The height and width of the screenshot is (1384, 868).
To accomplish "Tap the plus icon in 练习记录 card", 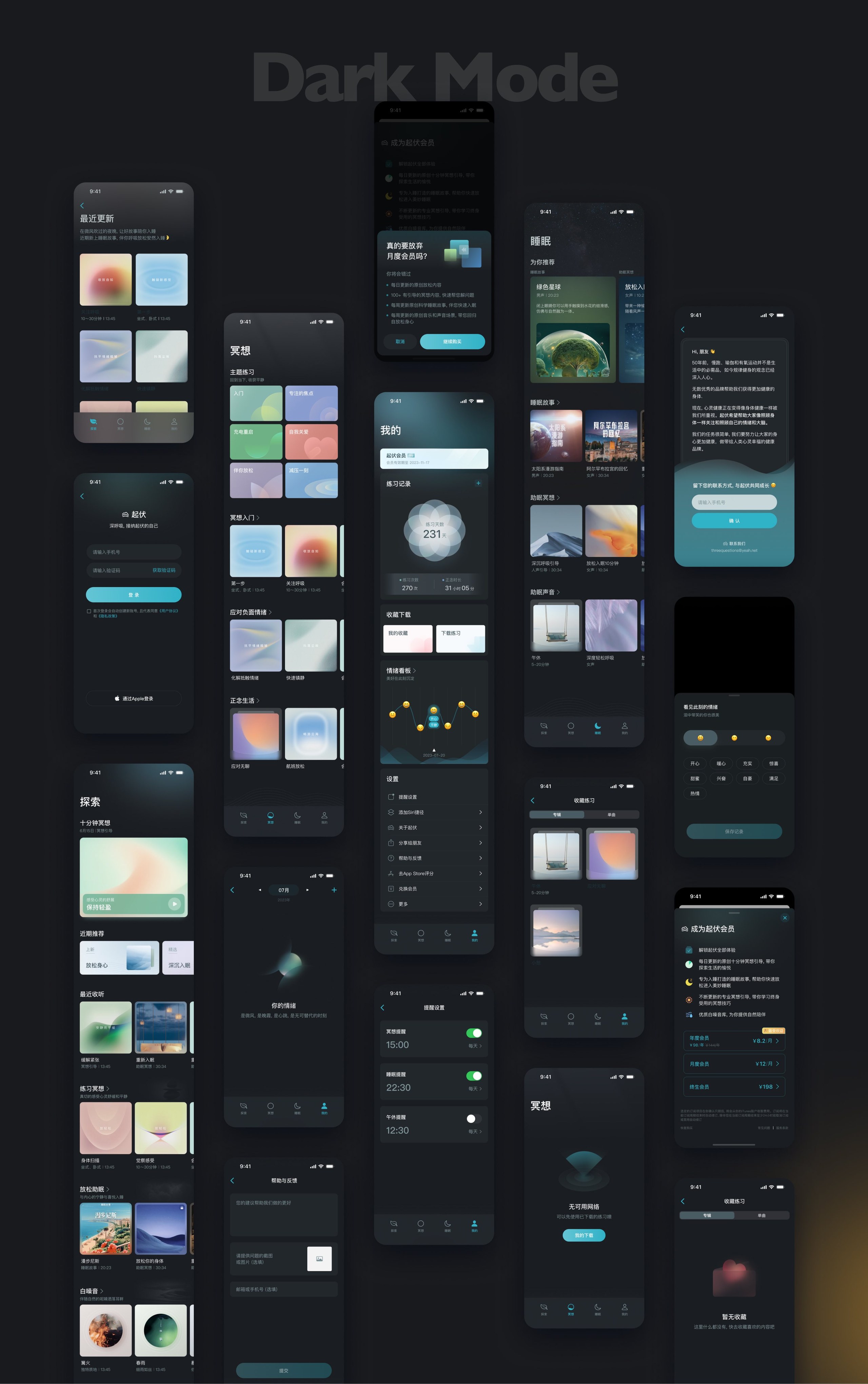I will click(x=478, y=483).
